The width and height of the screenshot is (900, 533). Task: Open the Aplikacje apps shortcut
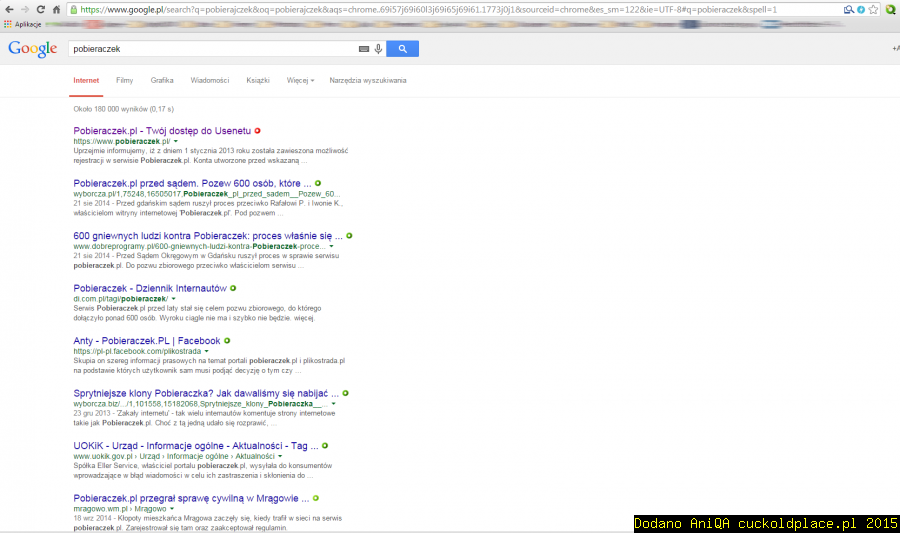pyautogui.click(x=22, y=23)
